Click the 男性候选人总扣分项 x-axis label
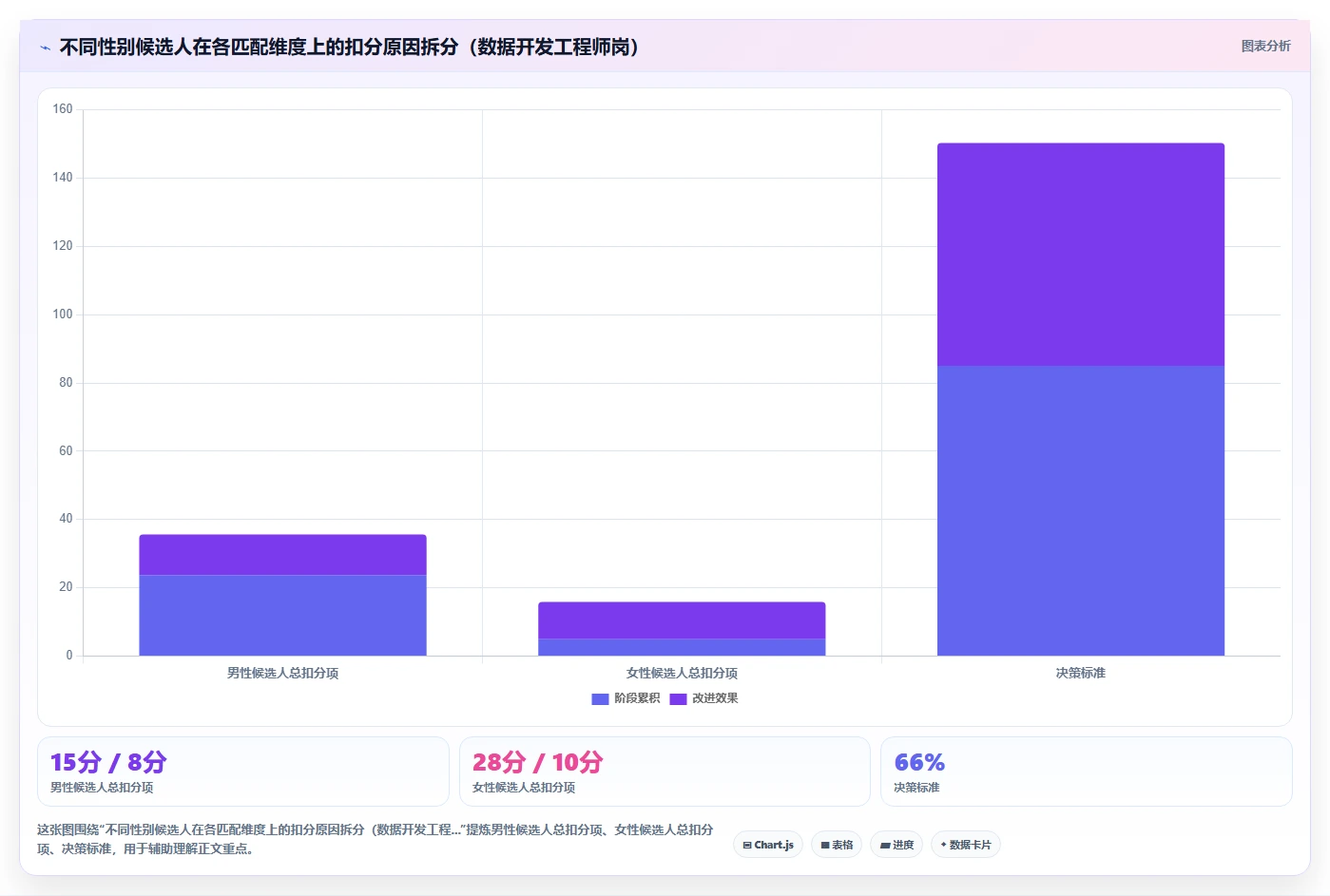Image resolution: width=1330 pixels, height=896 pixels. click(x=282, y=673)
